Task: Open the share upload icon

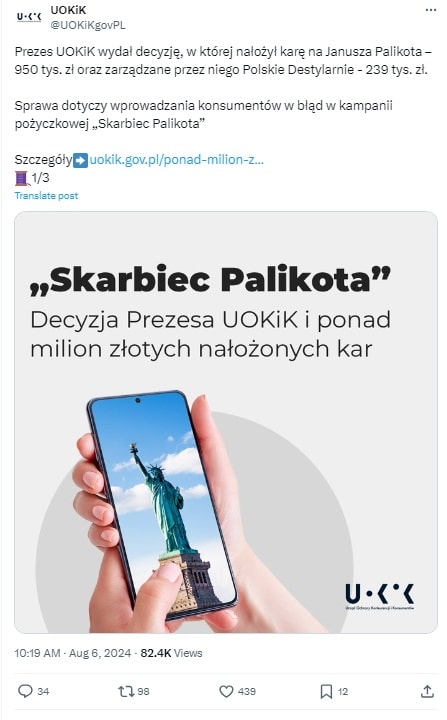Action: (x=427, y=691)
